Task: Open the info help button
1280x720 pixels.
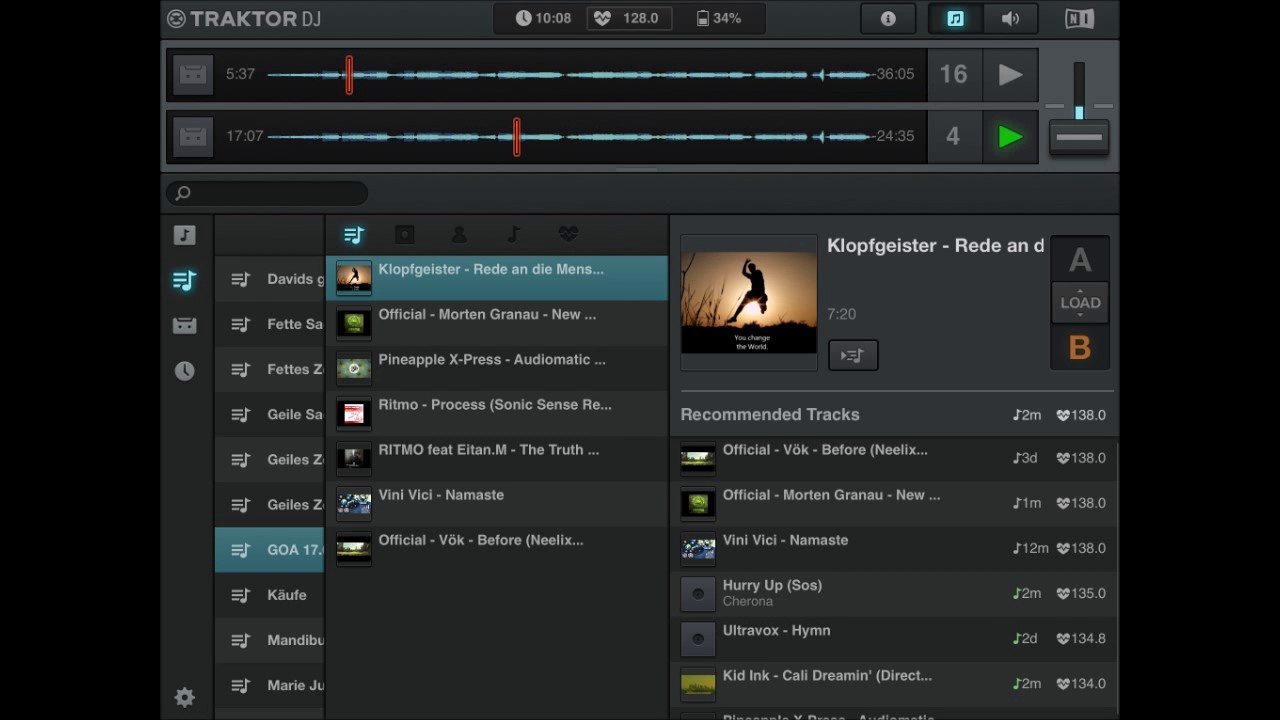Action: click(x=888, y=19)
